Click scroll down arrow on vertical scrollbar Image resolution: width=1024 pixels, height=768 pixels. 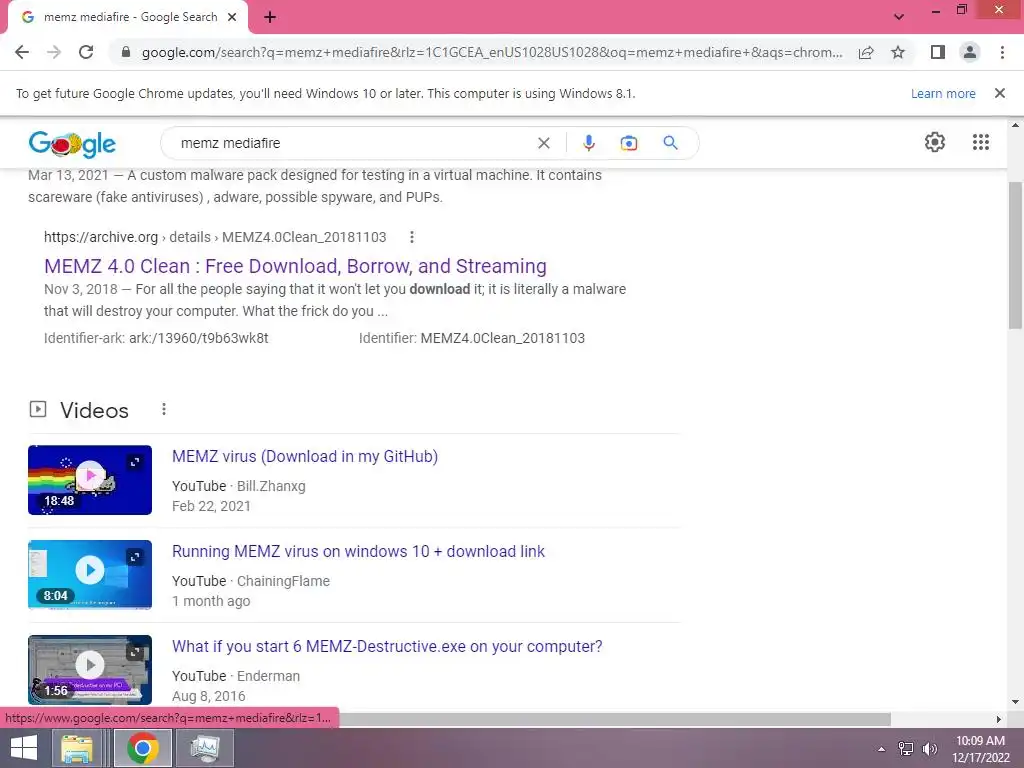[x=1015, y=702]
